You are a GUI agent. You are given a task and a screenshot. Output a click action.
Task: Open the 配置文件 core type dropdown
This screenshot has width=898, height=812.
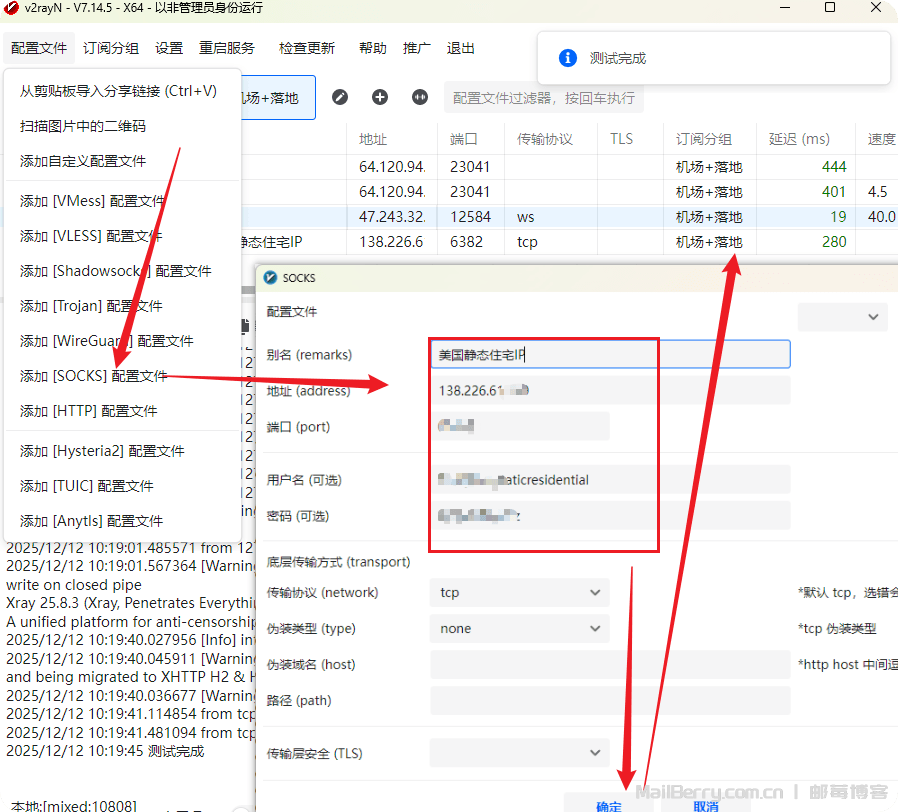[842, 317]
